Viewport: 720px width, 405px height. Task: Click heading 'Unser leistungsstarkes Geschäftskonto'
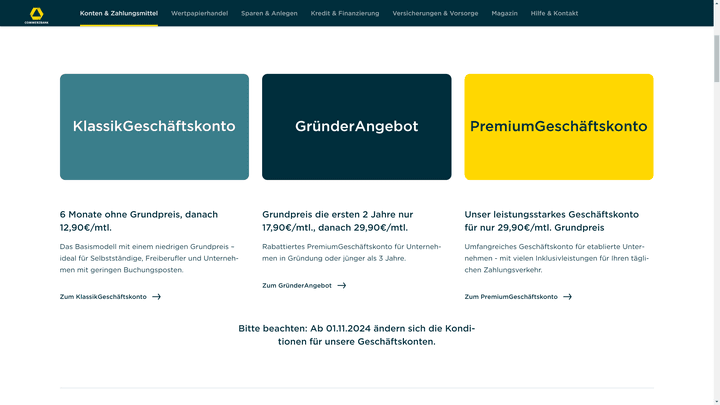pyautogui.click(x=551, y=221)
